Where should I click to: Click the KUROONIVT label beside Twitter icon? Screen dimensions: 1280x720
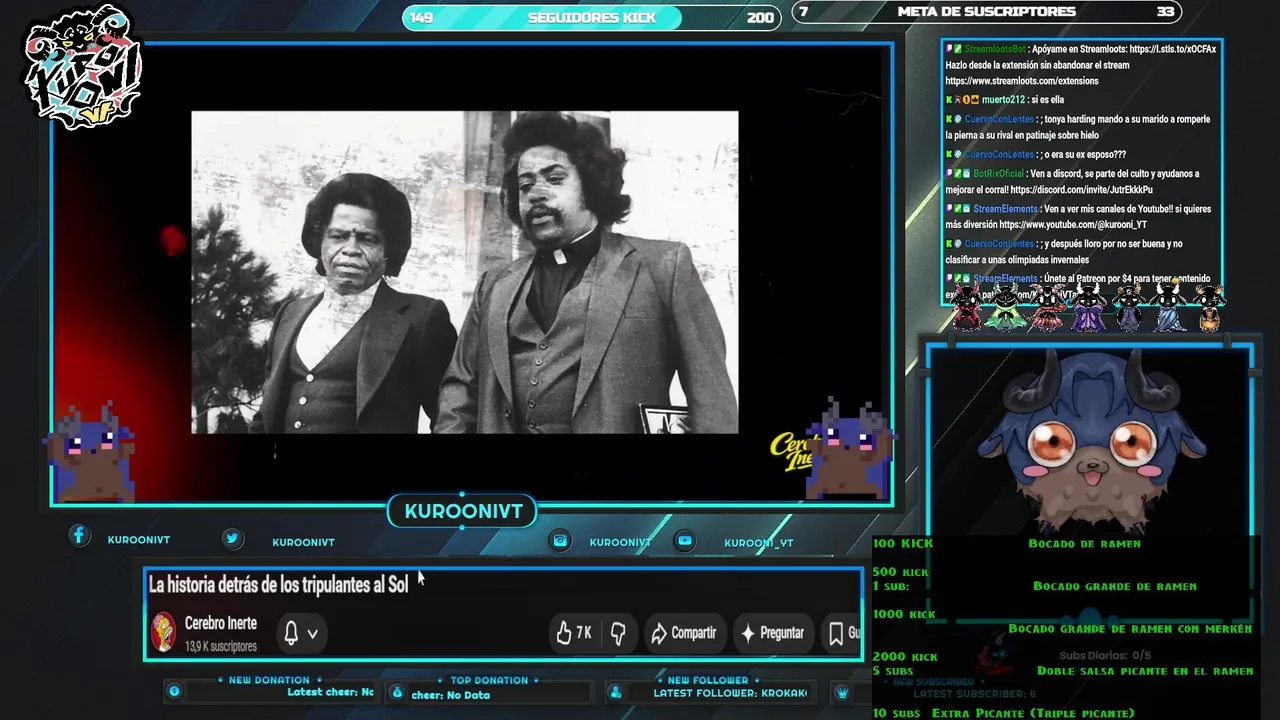(303, 542)
